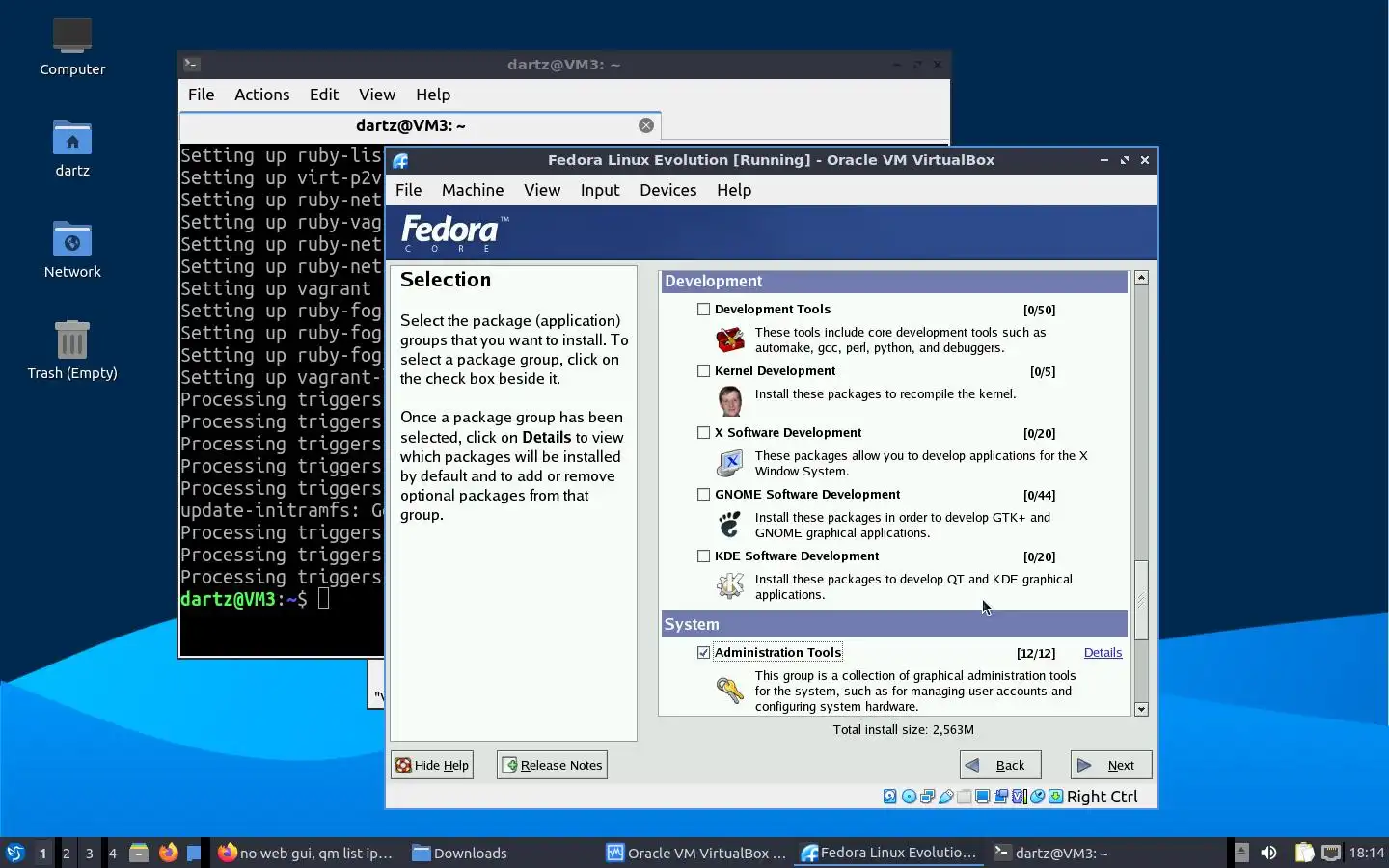Screen dimensions: 1389x868
Task: Open the VirtualBox View menu
Action: tap(542, 190)
